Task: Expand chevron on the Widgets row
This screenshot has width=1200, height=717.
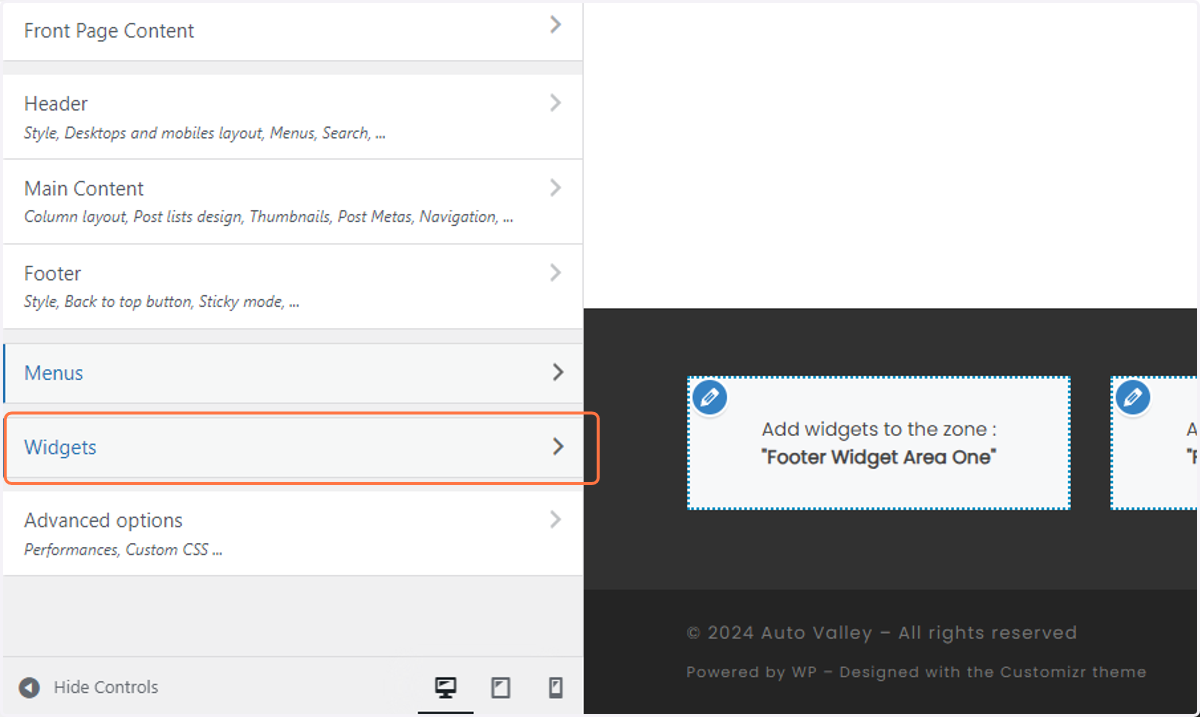Action: [558, 447]
